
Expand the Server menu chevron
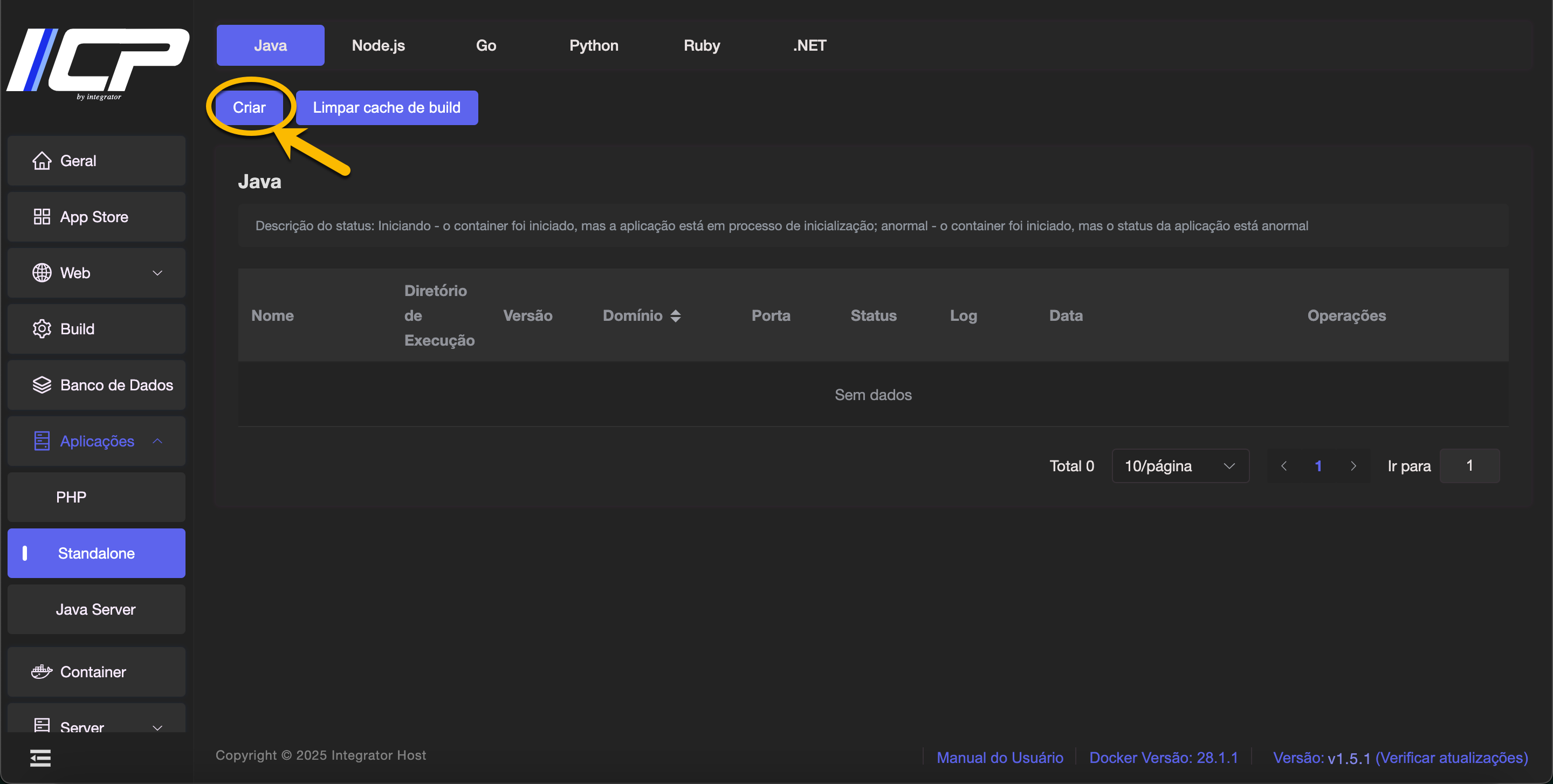157,727
